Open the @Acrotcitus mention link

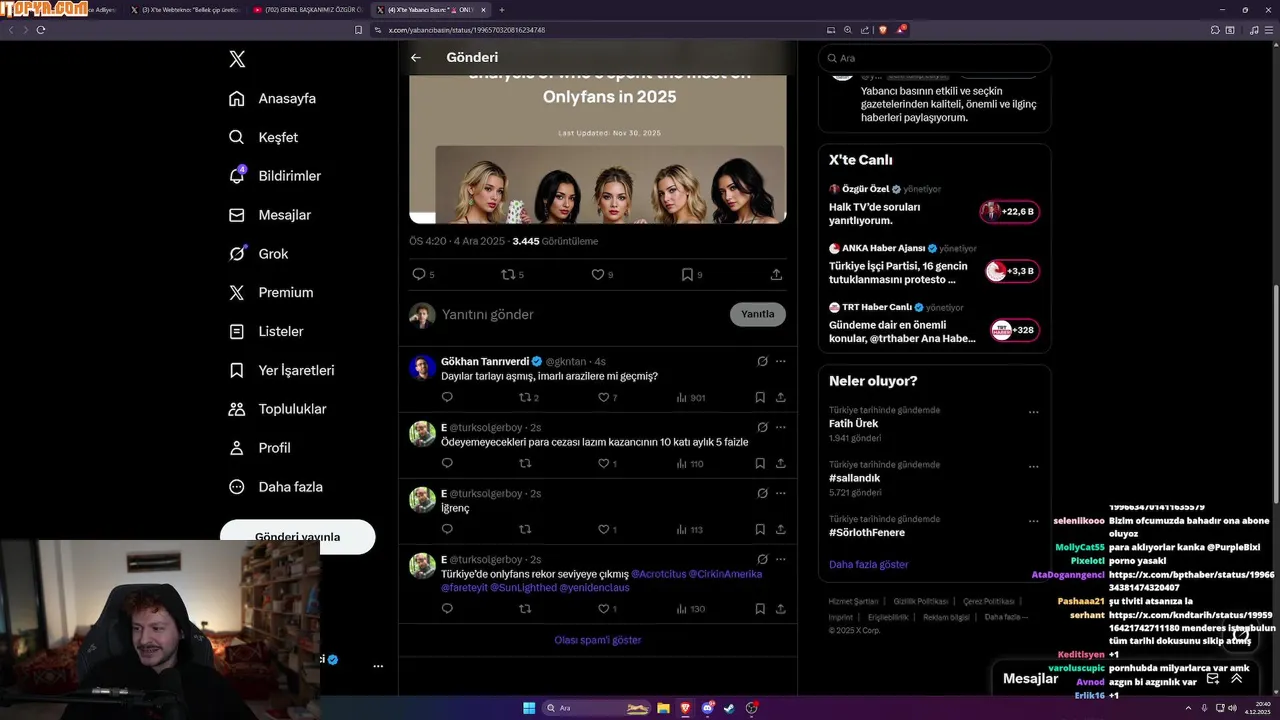click(x=658, y=574)
